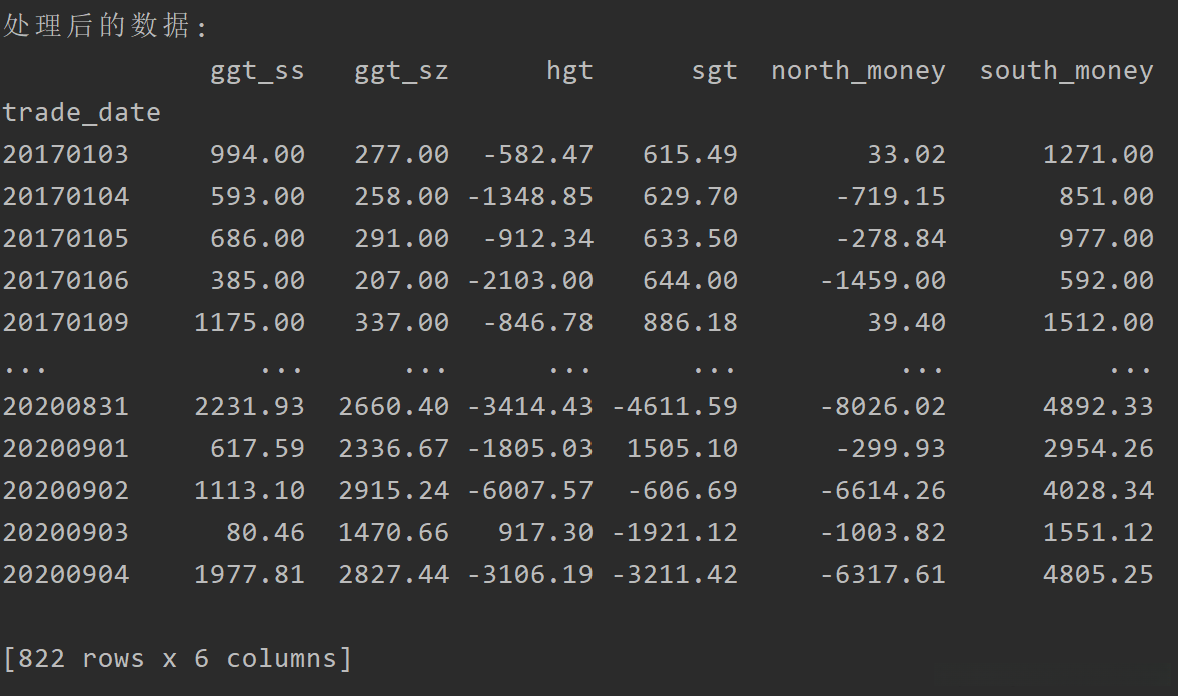Click the value 1175.00 in ggt_ss column
The height and width of the screenshot is (696, 1178).
point(249,323)
